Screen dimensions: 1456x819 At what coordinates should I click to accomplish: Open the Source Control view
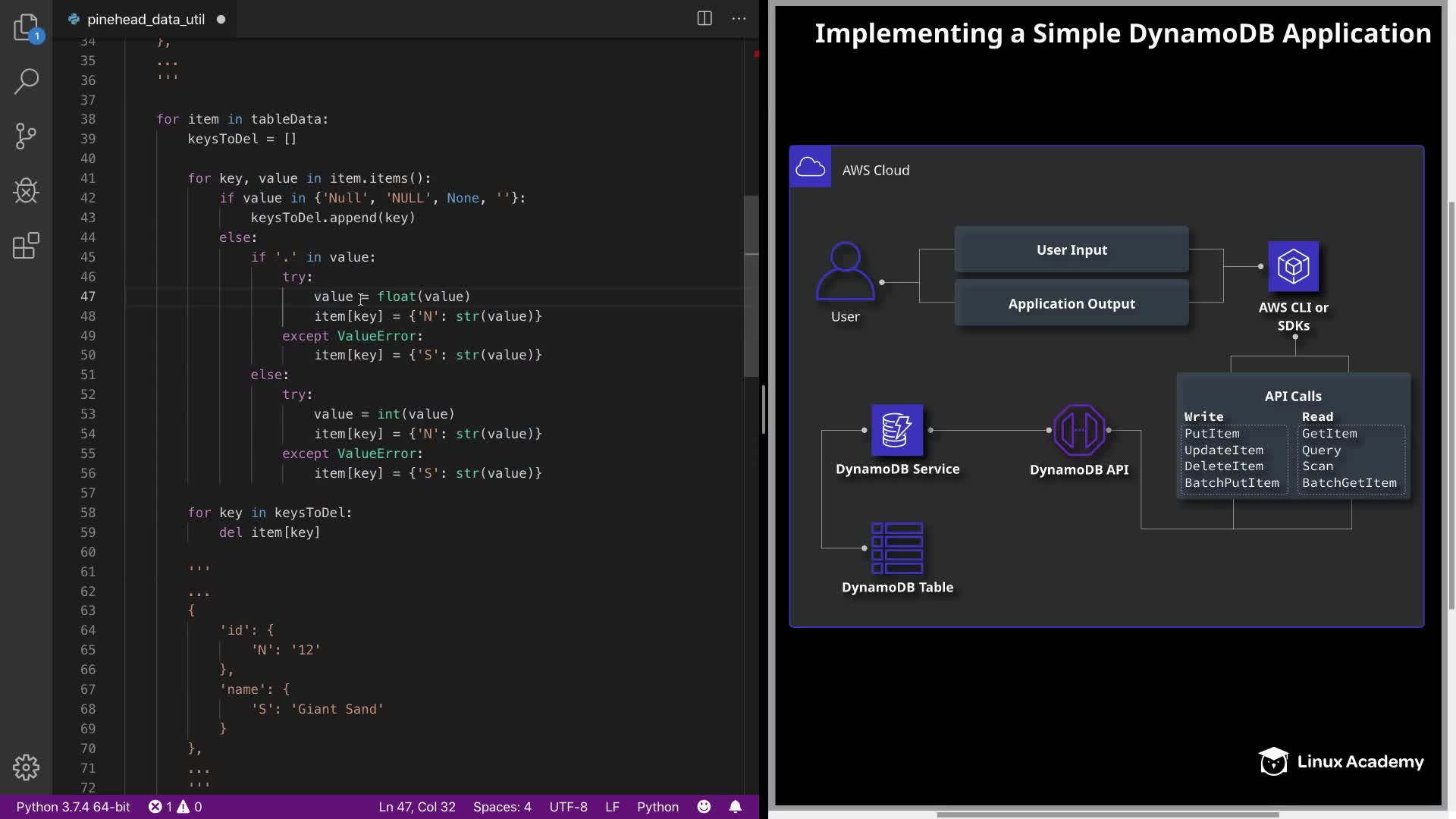pyautogui.click(x=26, y=136)
